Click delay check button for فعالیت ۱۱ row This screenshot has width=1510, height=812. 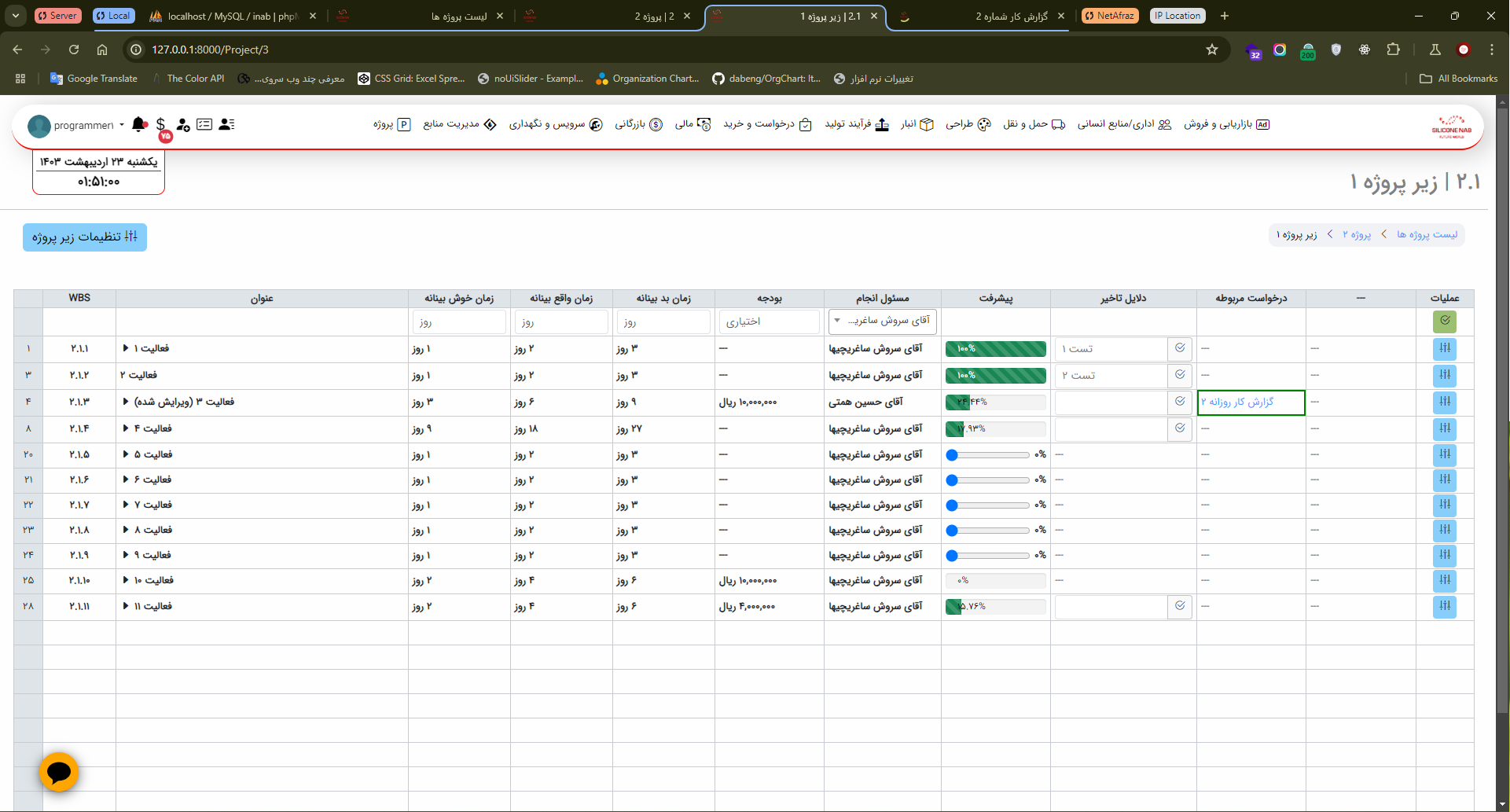[x=1180, y=606]
